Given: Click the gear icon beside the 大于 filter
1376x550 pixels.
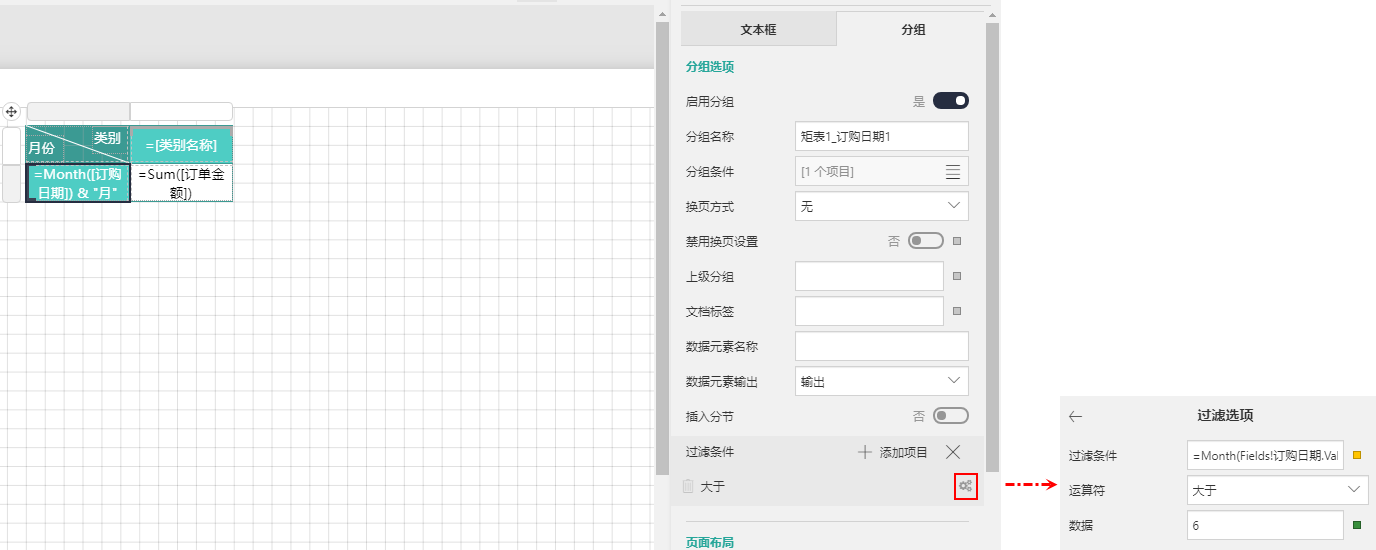Looking at the screenshot, I should pyautogui.click(x=965, y=486).
